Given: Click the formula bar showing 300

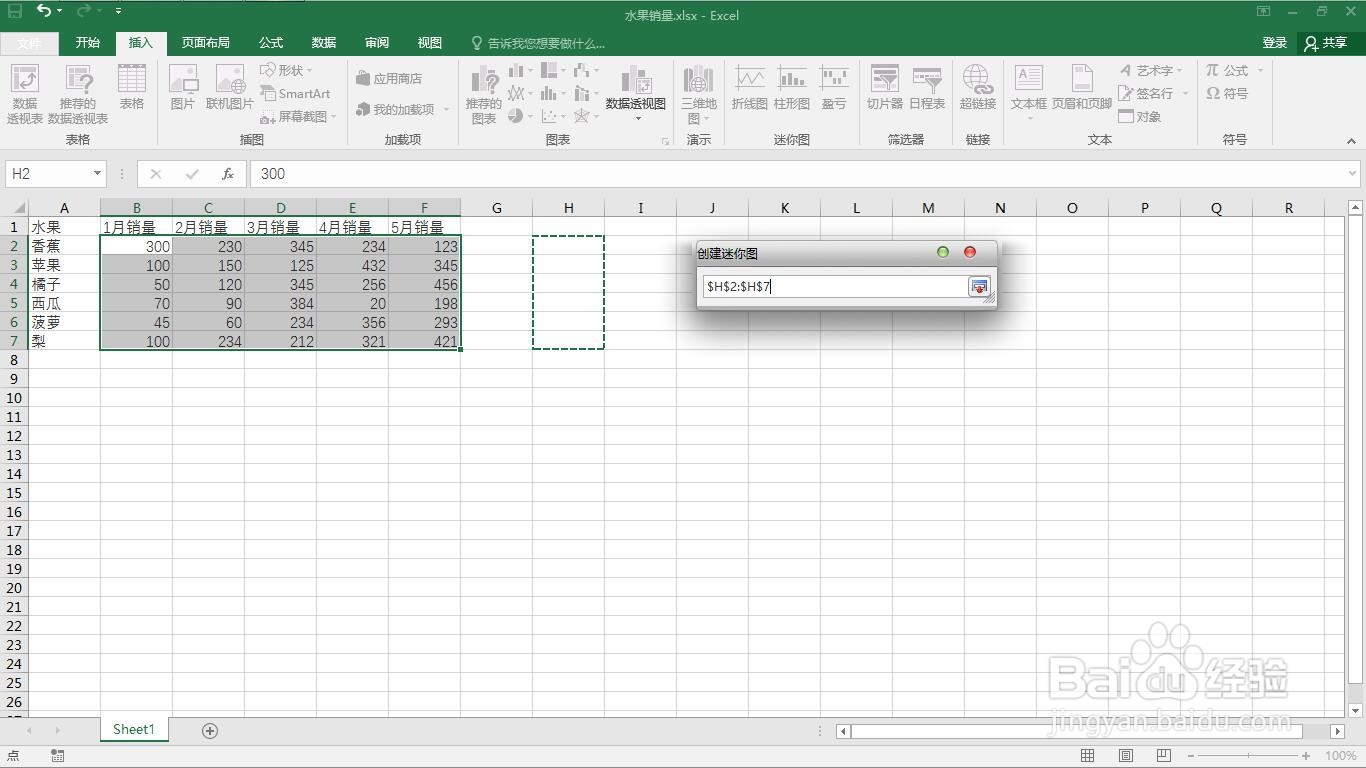Looking at the screenshot, I should (x=797, y=174).
